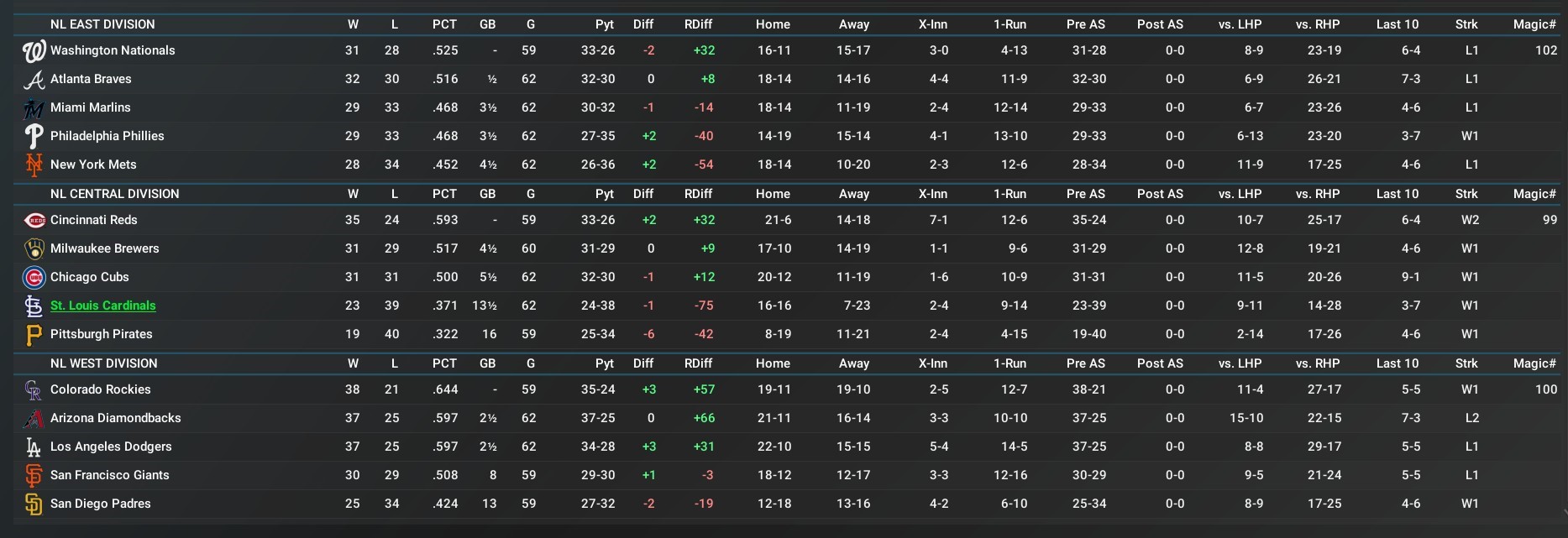The image size is (1568, 538).
Task: Click the Pittsburgh Pirates logo icon
Action: pos(34,335)
